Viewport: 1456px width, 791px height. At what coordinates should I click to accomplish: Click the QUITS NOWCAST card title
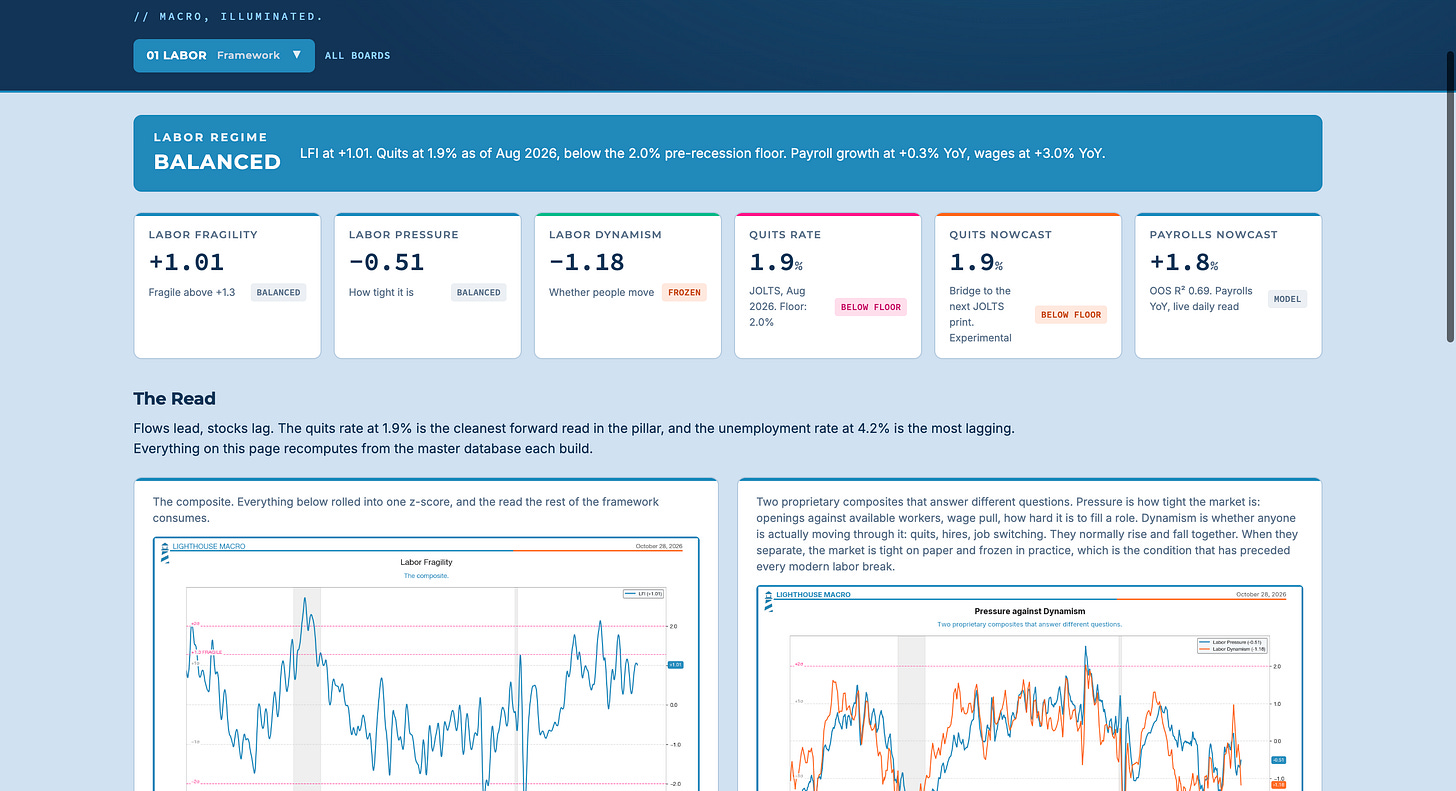pos(1000,234)
